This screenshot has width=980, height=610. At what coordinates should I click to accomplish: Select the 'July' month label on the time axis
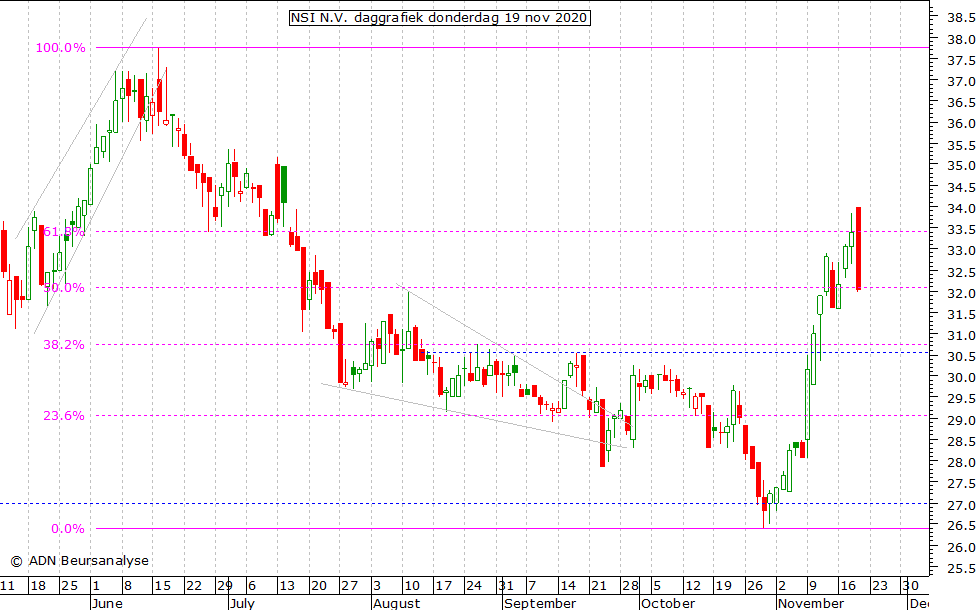tap(242, 603)
